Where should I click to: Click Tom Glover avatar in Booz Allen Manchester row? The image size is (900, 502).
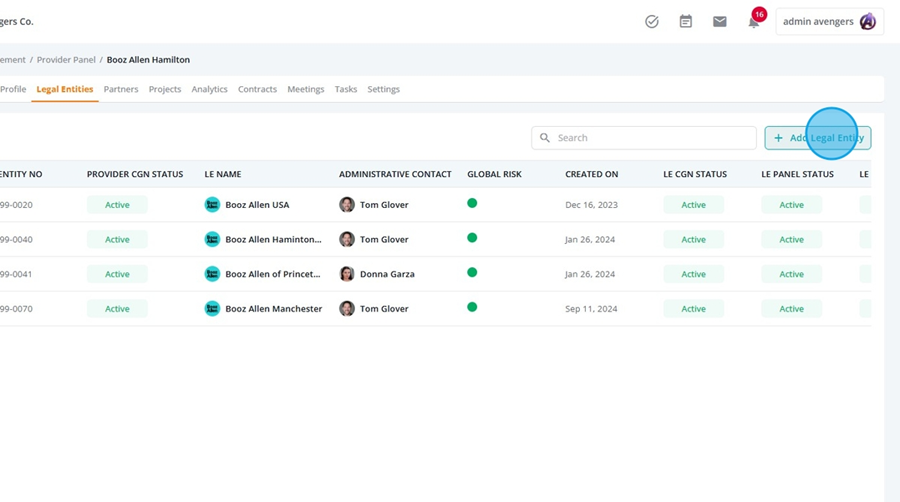point(347,309)
